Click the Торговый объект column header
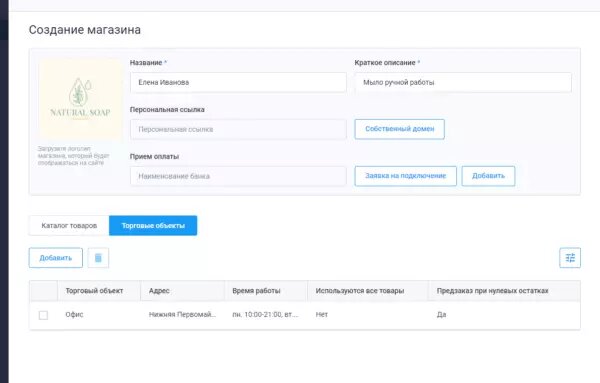 click(99, 291)
